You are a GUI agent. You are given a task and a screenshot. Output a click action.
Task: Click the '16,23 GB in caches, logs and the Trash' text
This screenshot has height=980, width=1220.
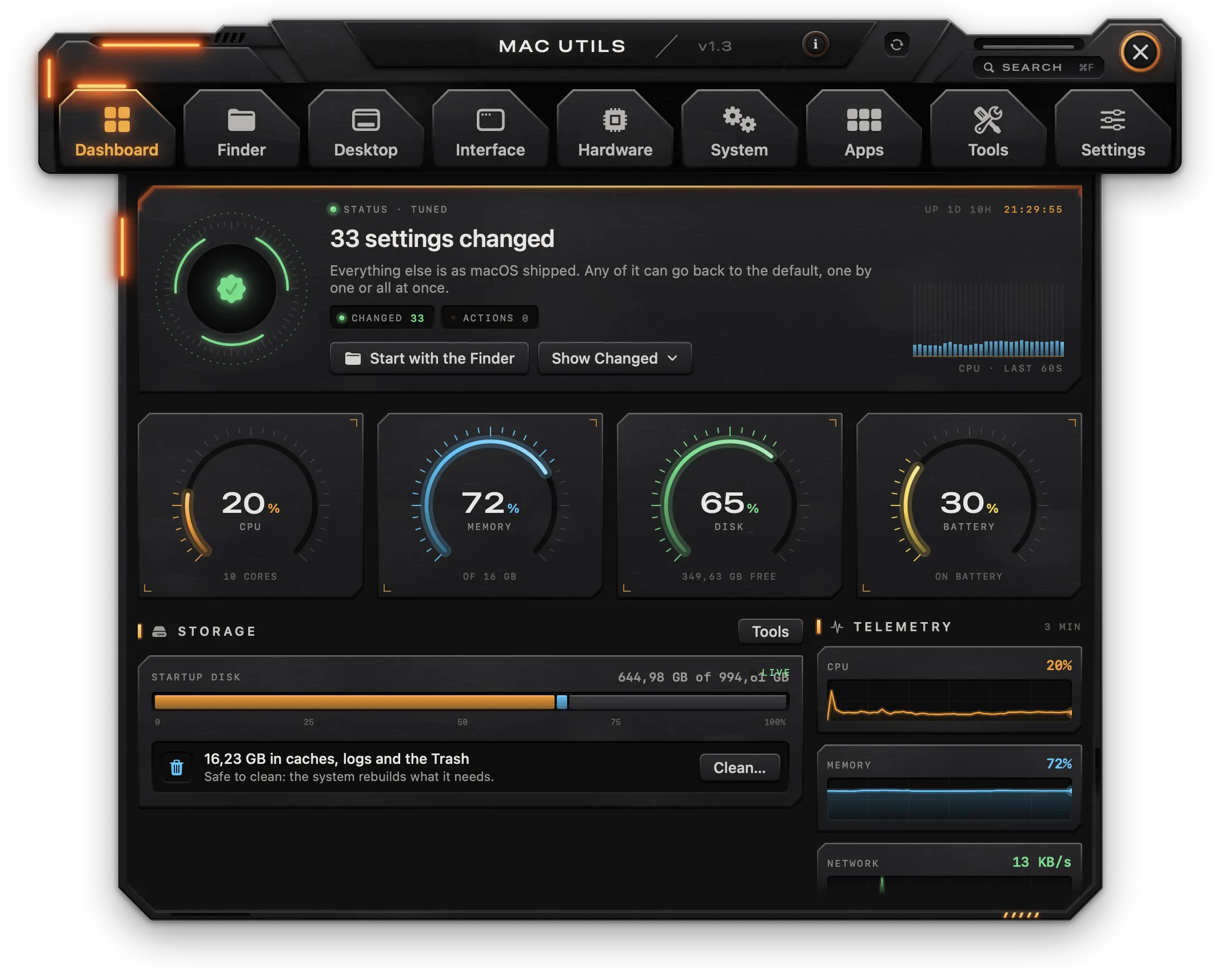(336, 759)
